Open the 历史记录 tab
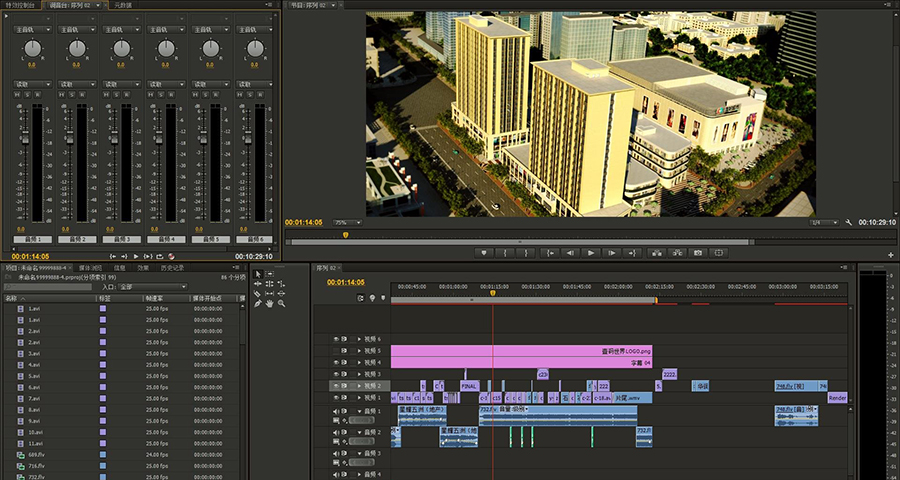Image resolution: width=900 pixels, height=480 pixels. coord(171,268)
